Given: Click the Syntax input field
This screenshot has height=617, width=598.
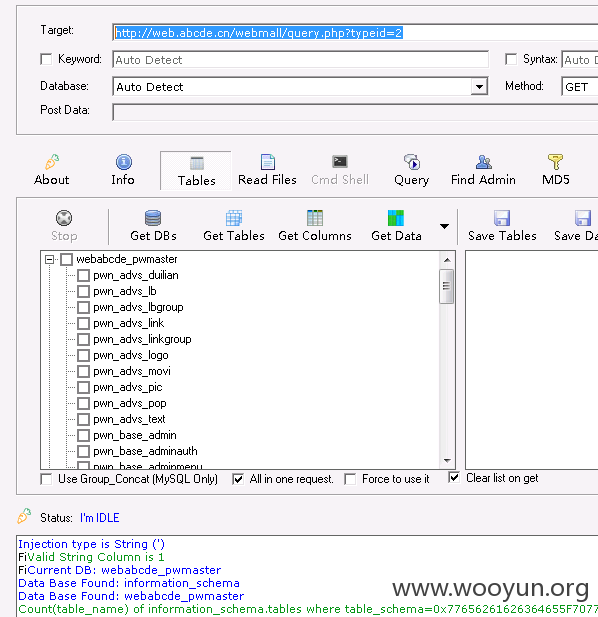Looking at the screenshot, I should click(580, 60).
